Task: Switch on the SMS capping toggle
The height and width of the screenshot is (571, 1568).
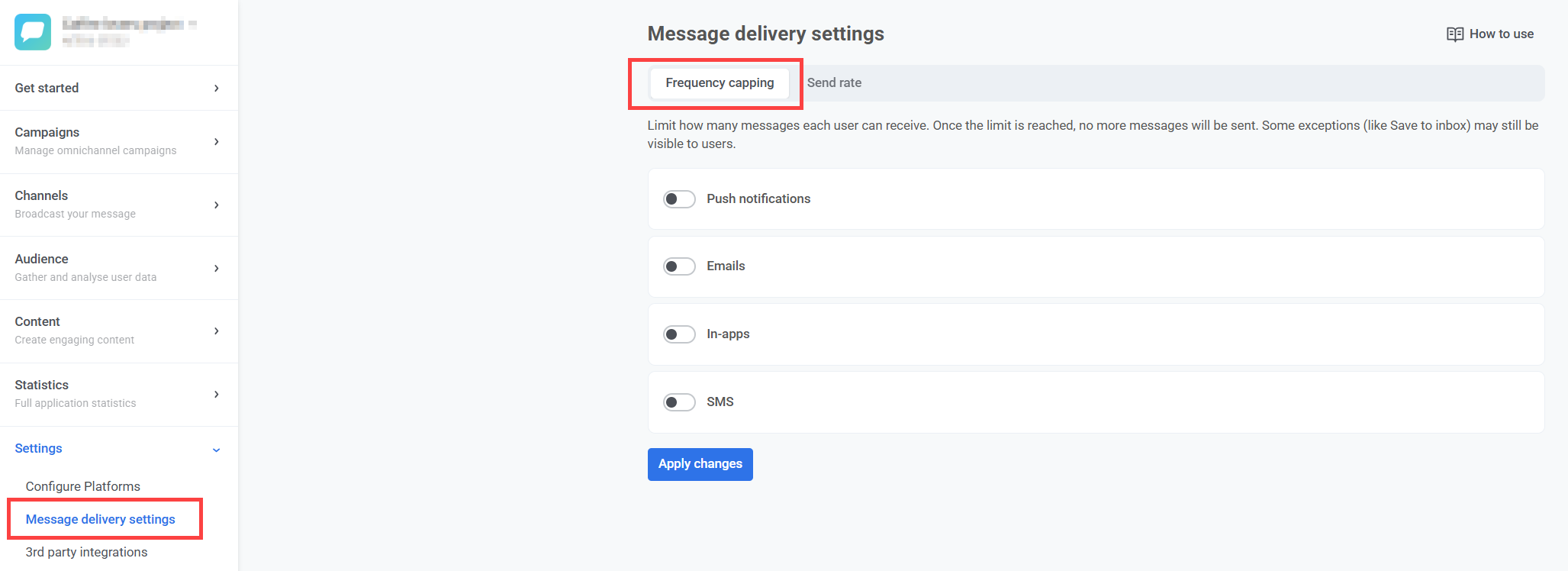Action: click(678, 402)
